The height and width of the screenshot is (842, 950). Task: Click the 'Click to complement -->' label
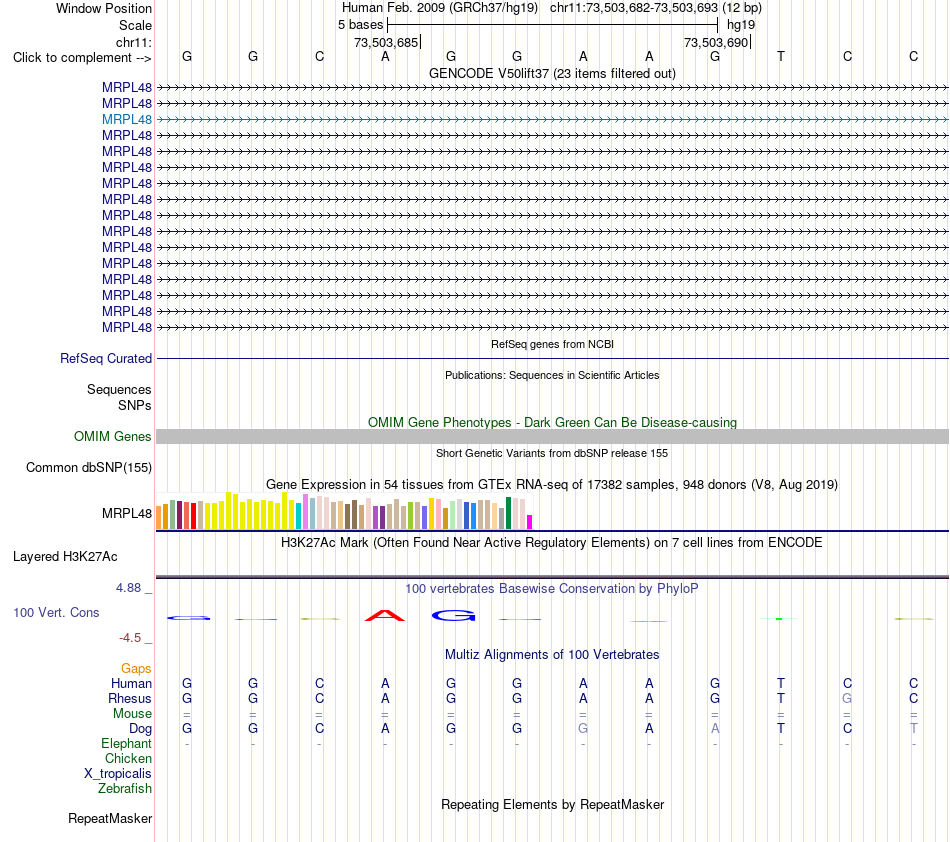point(82,58)
